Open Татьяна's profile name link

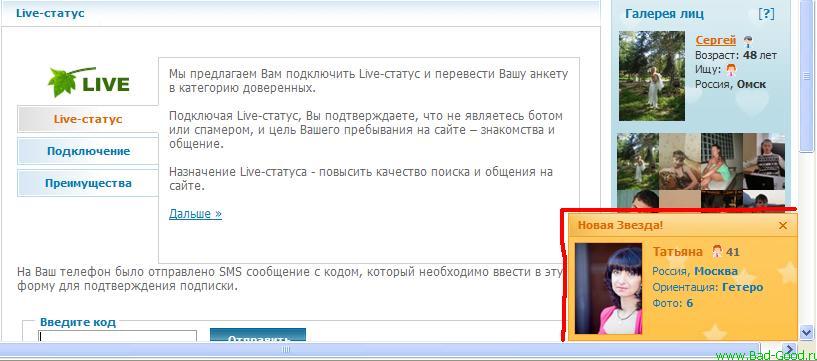(x=677, y=252)
